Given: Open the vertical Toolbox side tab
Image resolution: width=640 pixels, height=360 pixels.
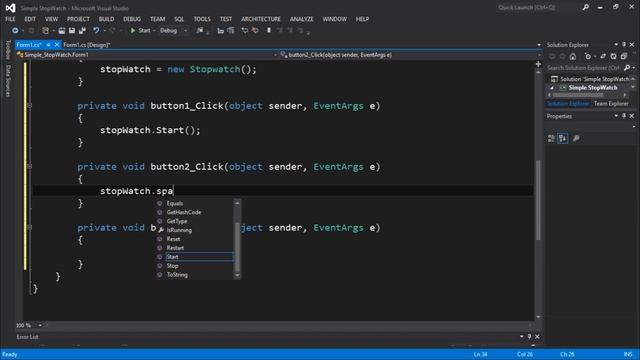Looking at the screenshot, I should pyautogui.click(x=8, y=50).
